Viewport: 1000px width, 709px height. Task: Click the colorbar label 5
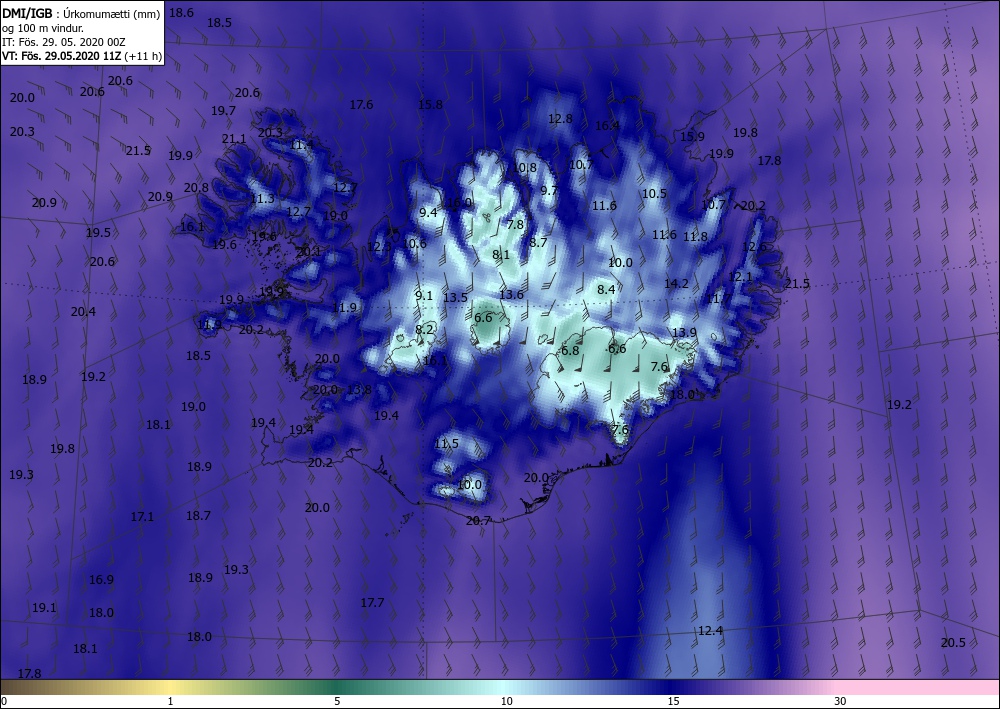pos(337,701)
